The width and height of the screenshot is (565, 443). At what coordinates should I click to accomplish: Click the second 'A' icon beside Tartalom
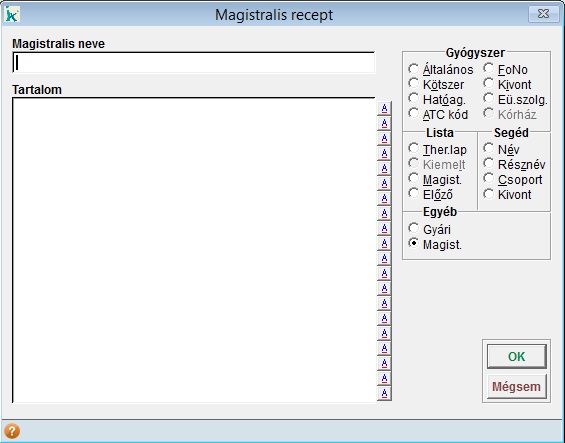pos(384,123)
